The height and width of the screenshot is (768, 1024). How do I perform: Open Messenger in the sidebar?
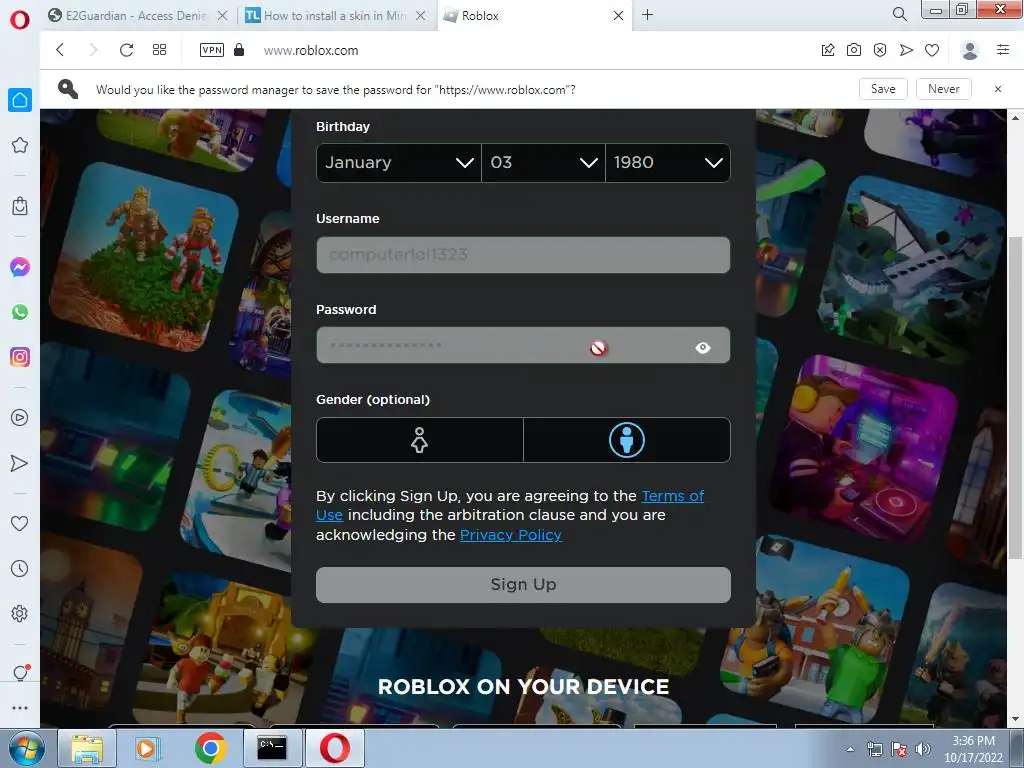pyautogui.click(x=20, y=267)
